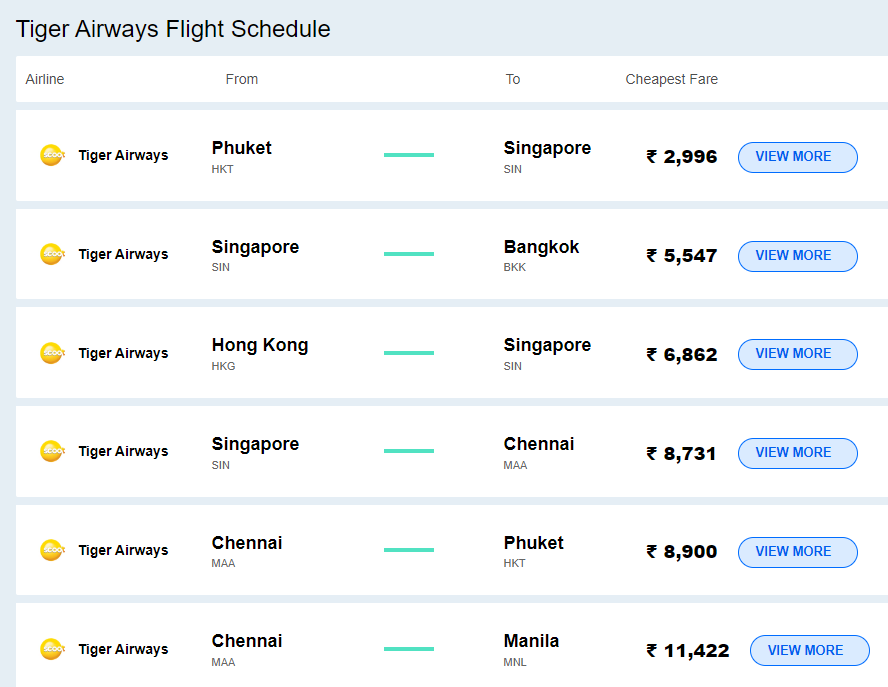
Task: Click the Airline column header
Action: [45, 79]
